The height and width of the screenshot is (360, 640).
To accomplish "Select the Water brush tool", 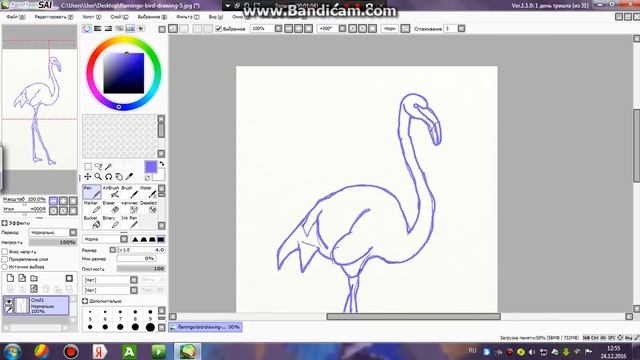I will (148, 192).
